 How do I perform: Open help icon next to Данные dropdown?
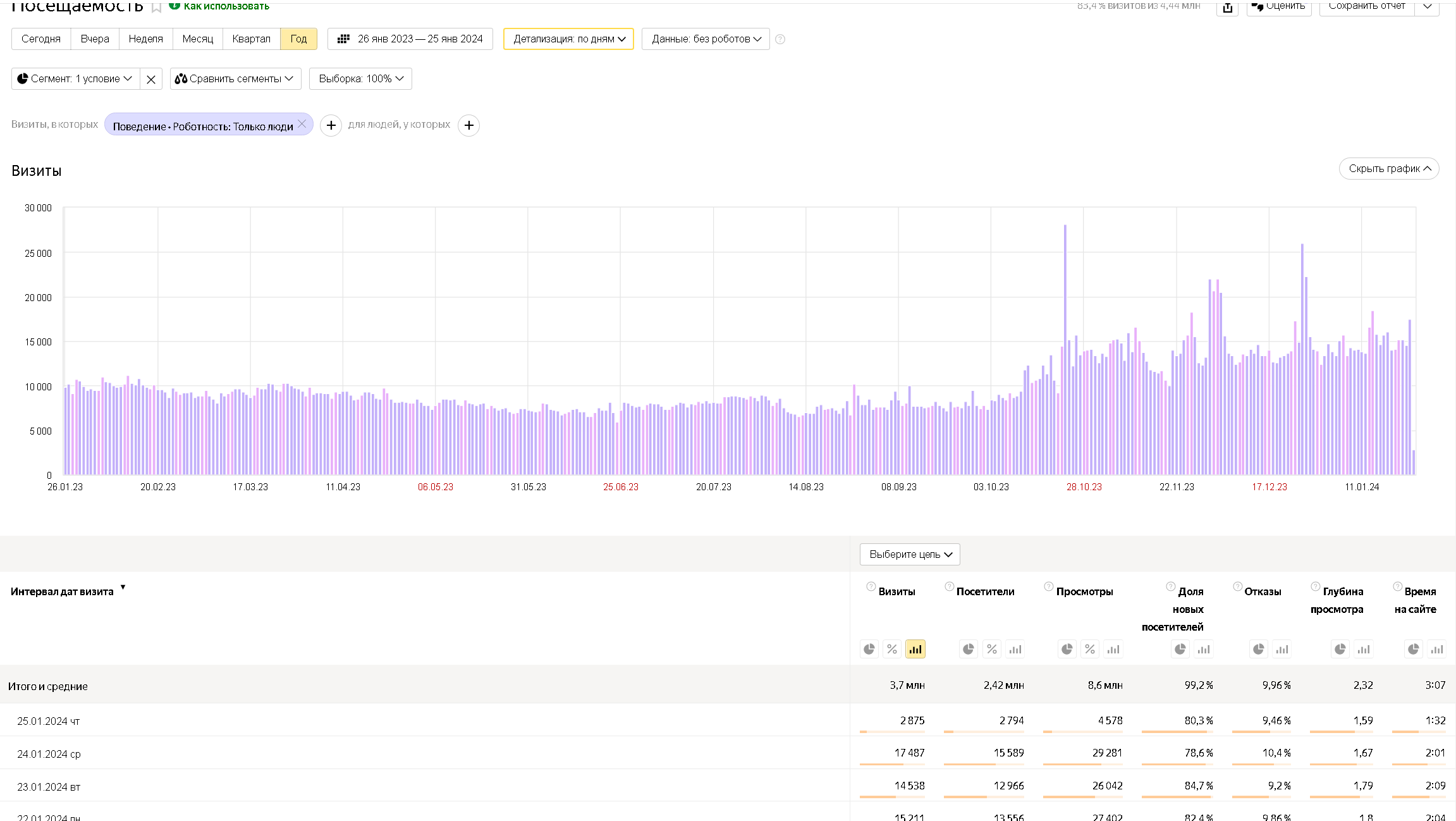click(780, 39)
